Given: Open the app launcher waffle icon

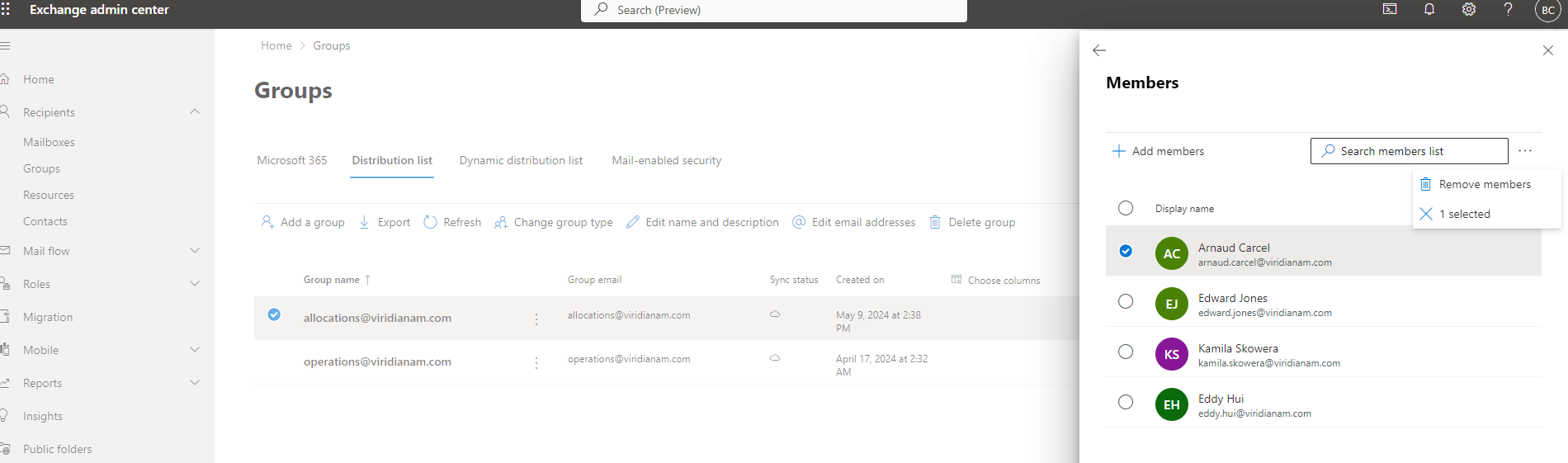Looking at the screenshot, I should [x=5, y=9].
